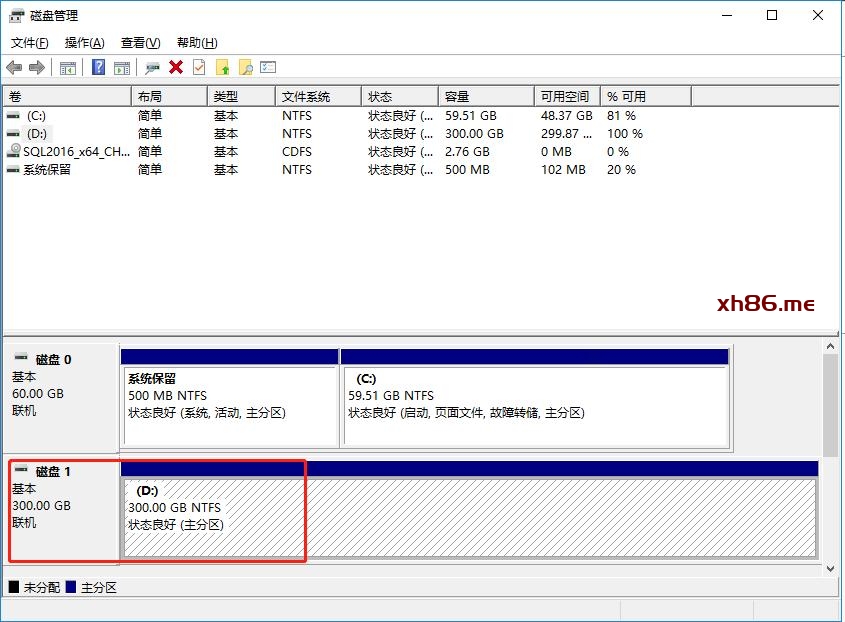845x622 pixels.
Task: Open the 查看(V) menu
Action: (x=140, y=43)
